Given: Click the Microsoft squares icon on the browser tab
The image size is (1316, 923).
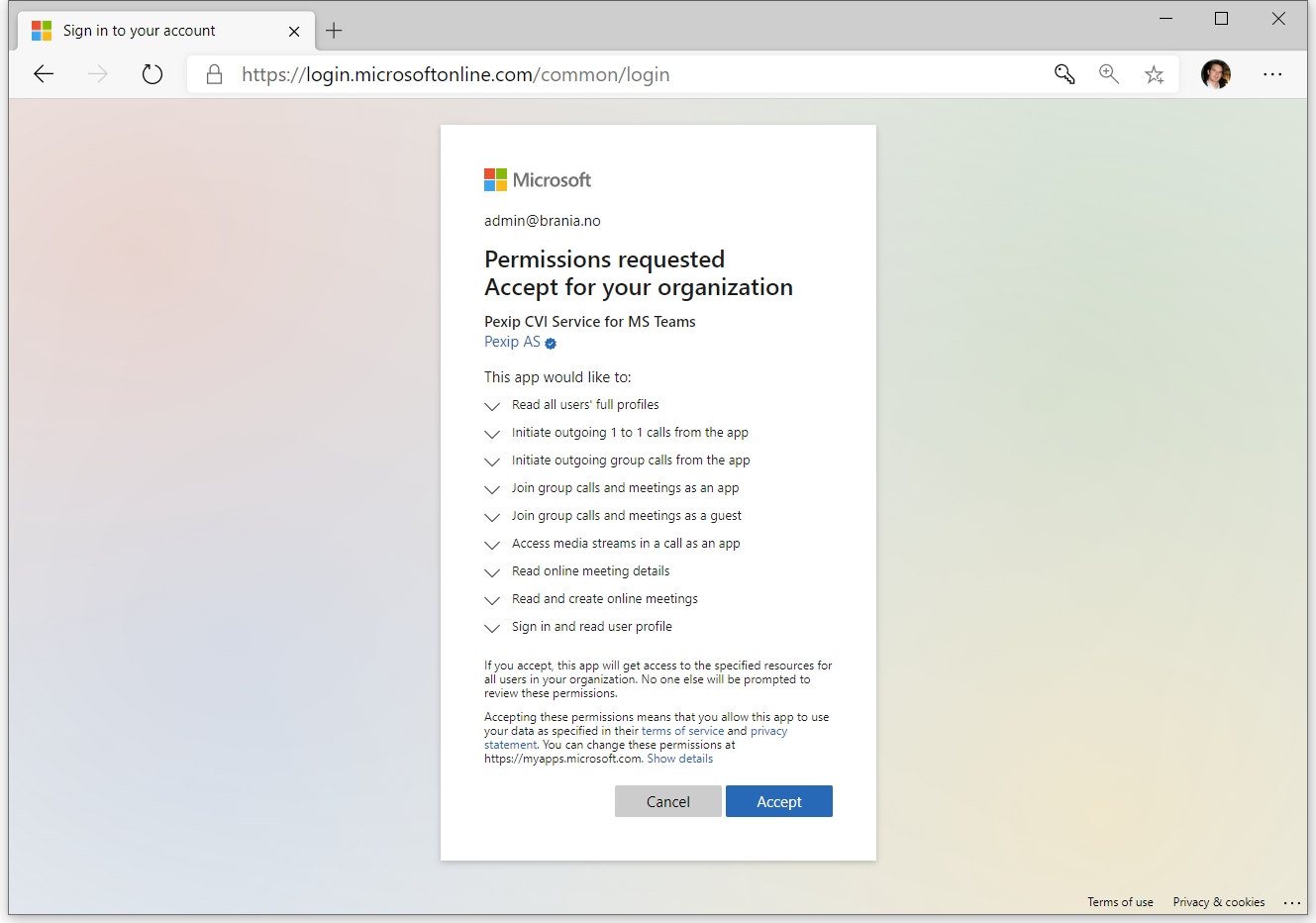Looking at the screenshot, I should (x=41, y=31).
